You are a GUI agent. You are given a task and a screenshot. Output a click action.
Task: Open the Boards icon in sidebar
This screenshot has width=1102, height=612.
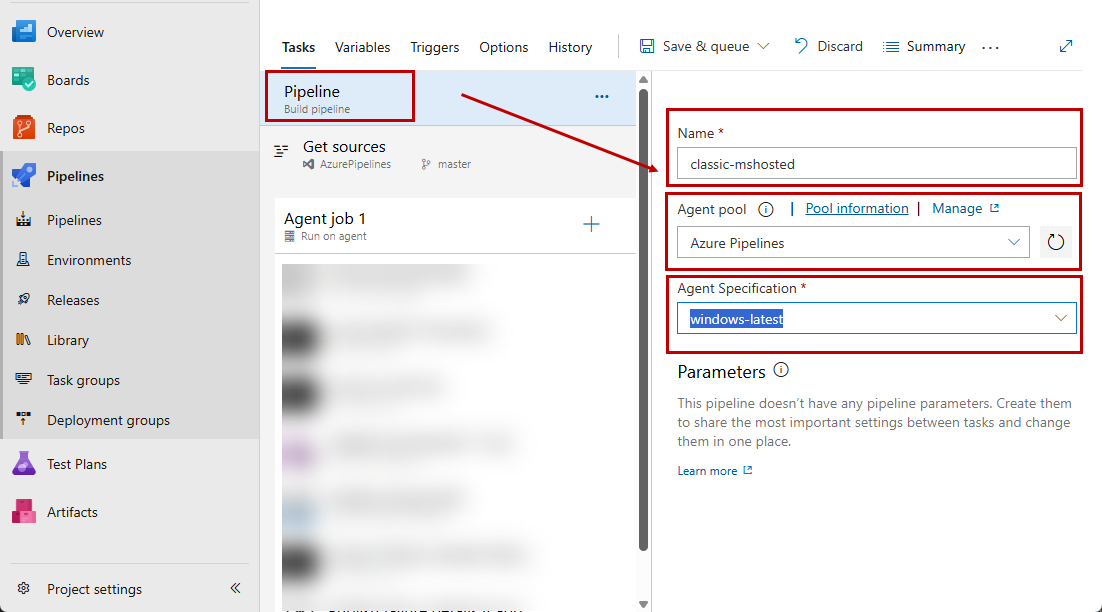pyautogui.click(x=24, y=79)
